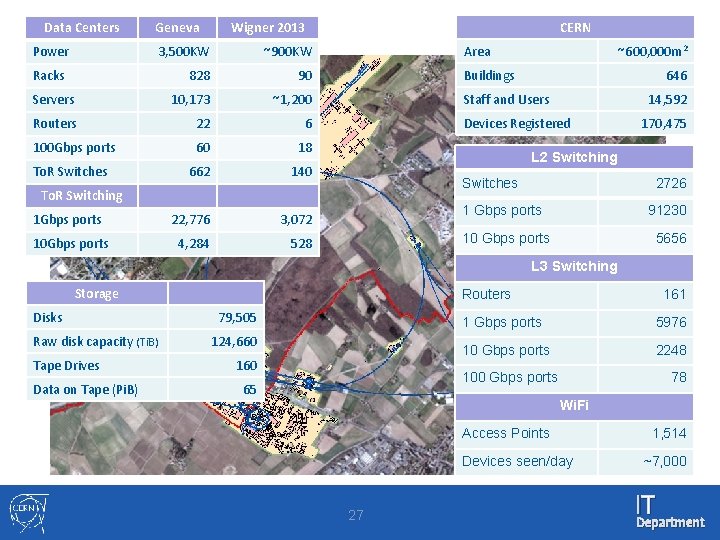This screenshot has width=720, height=540.
Task: Select the 10,173 servers value
Action: pos(191,100)
